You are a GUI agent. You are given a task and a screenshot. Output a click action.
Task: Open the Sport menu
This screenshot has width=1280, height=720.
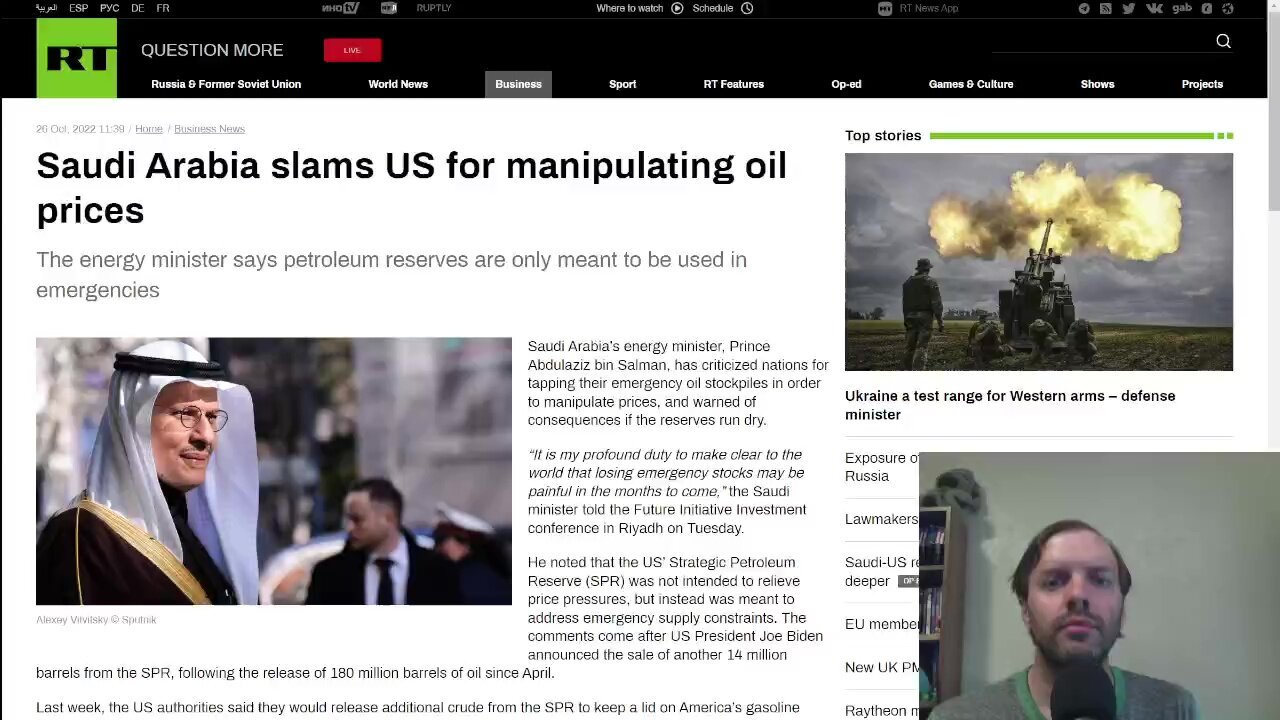[623, 84]
